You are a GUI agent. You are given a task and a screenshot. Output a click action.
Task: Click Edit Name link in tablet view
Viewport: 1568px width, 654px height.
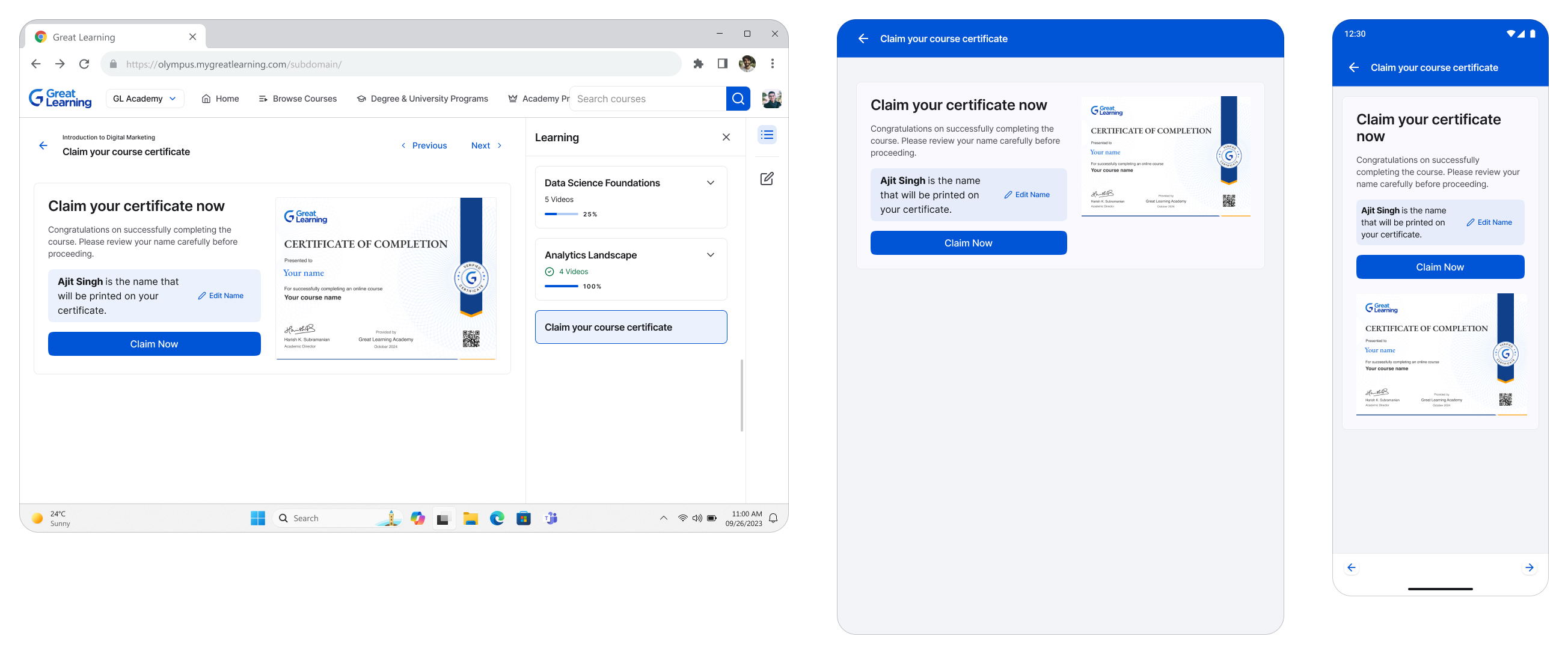pyautogui.click(x=1027, y=195)
